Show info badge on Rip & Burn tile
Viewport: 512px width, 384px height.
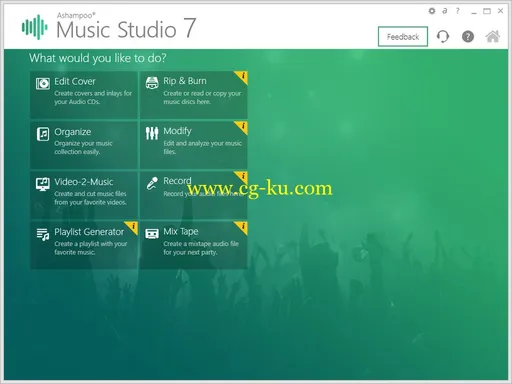point(242,76)
